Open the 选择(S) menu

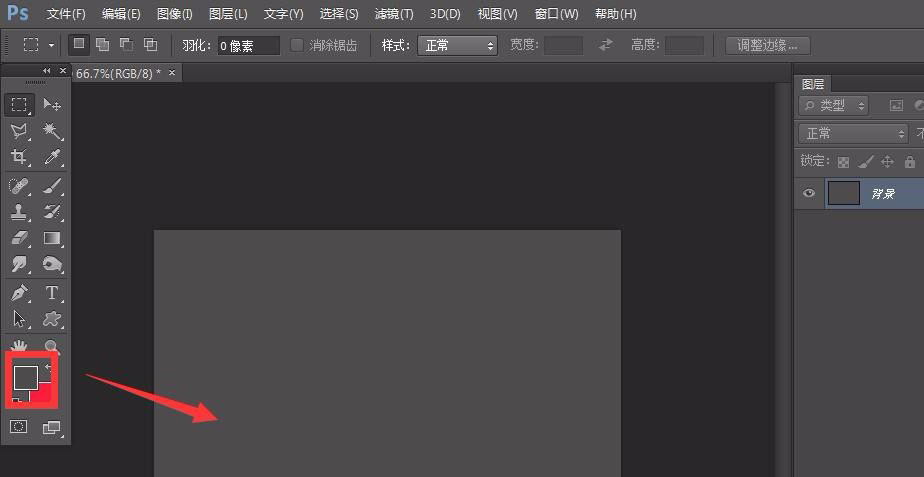point(339,14)
